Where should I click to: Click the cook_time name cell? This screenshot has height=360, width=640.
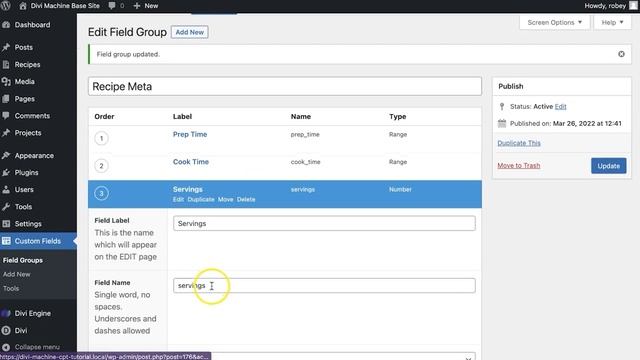[x=305, y=162]
